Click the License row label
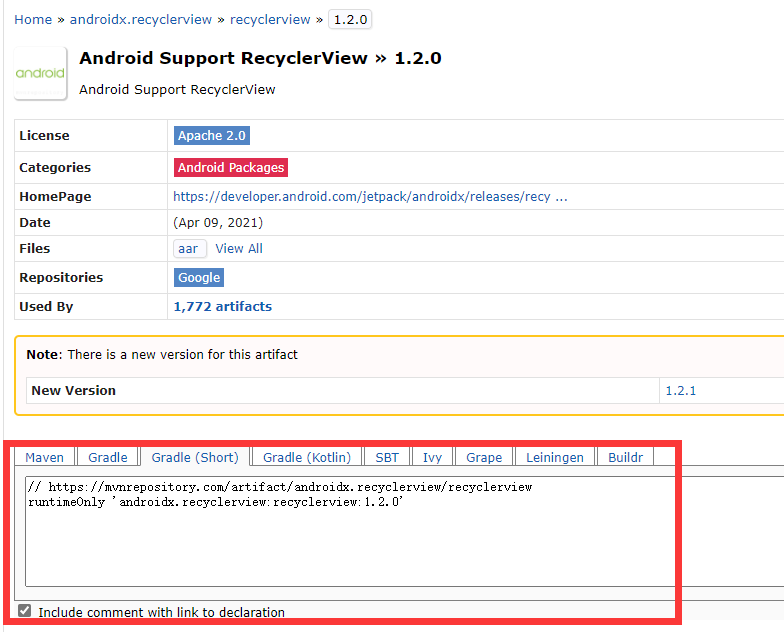Viewport: 784px width, 632px height. tap(44, 136)
